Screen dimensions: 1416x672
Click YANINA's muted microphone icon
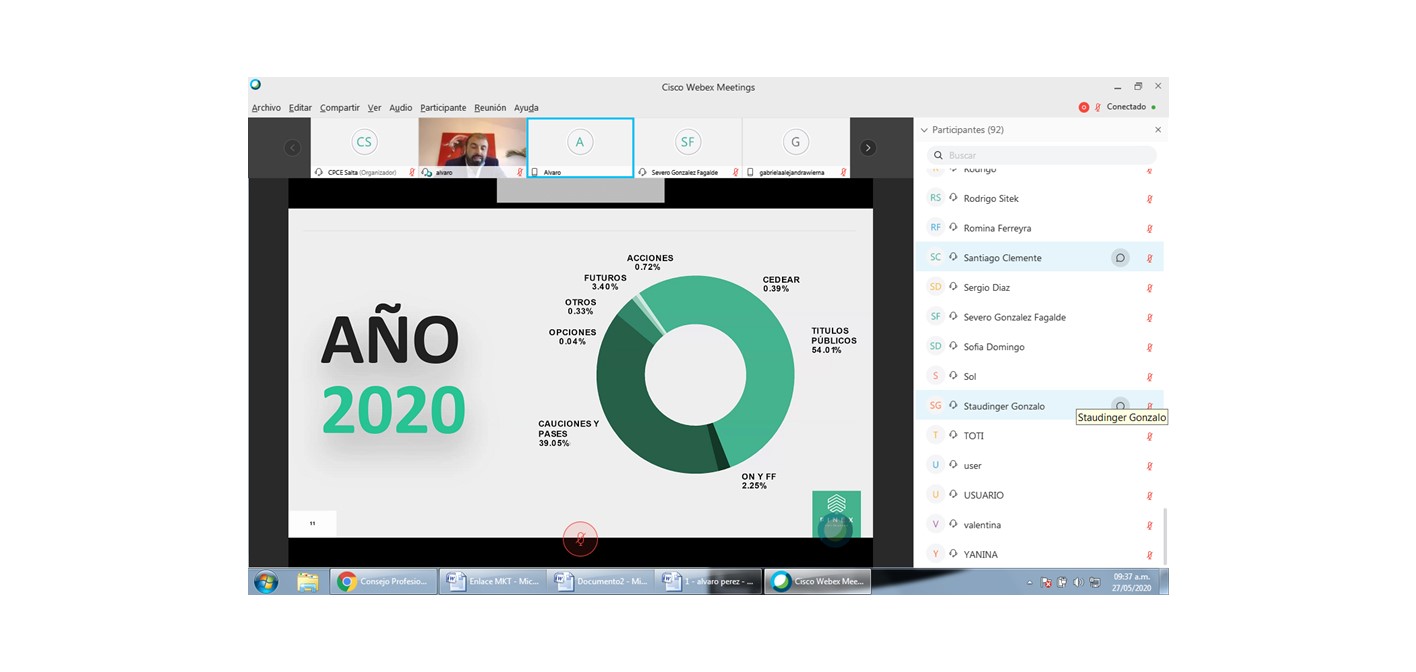pyautogui.click(x=1150, y=555)
